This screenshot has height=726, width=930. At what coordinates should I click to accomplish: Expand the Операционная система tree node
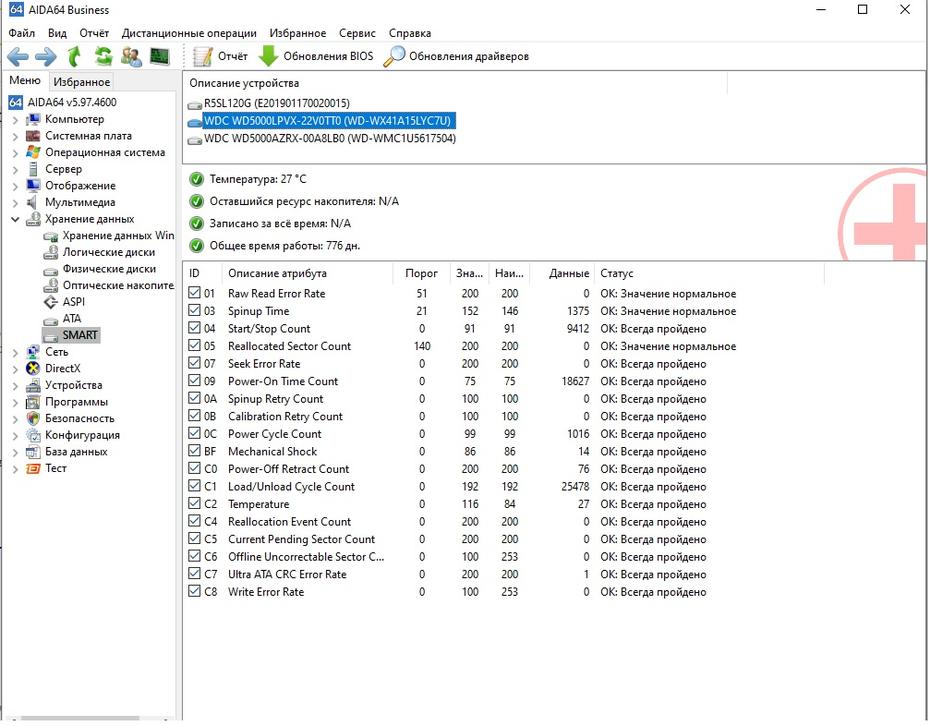[x=15, y=153]
